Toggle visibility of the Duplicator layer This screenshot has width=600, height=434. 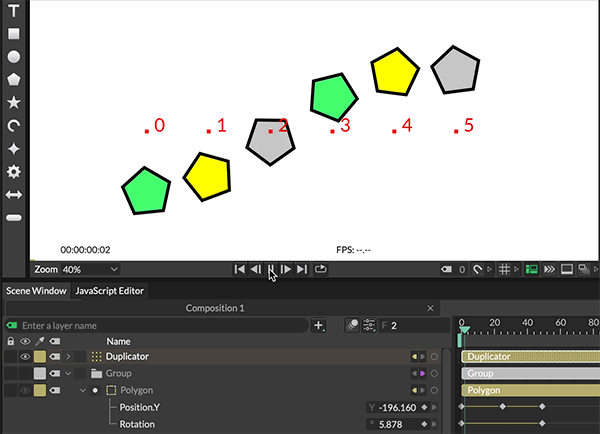(25, 357)
